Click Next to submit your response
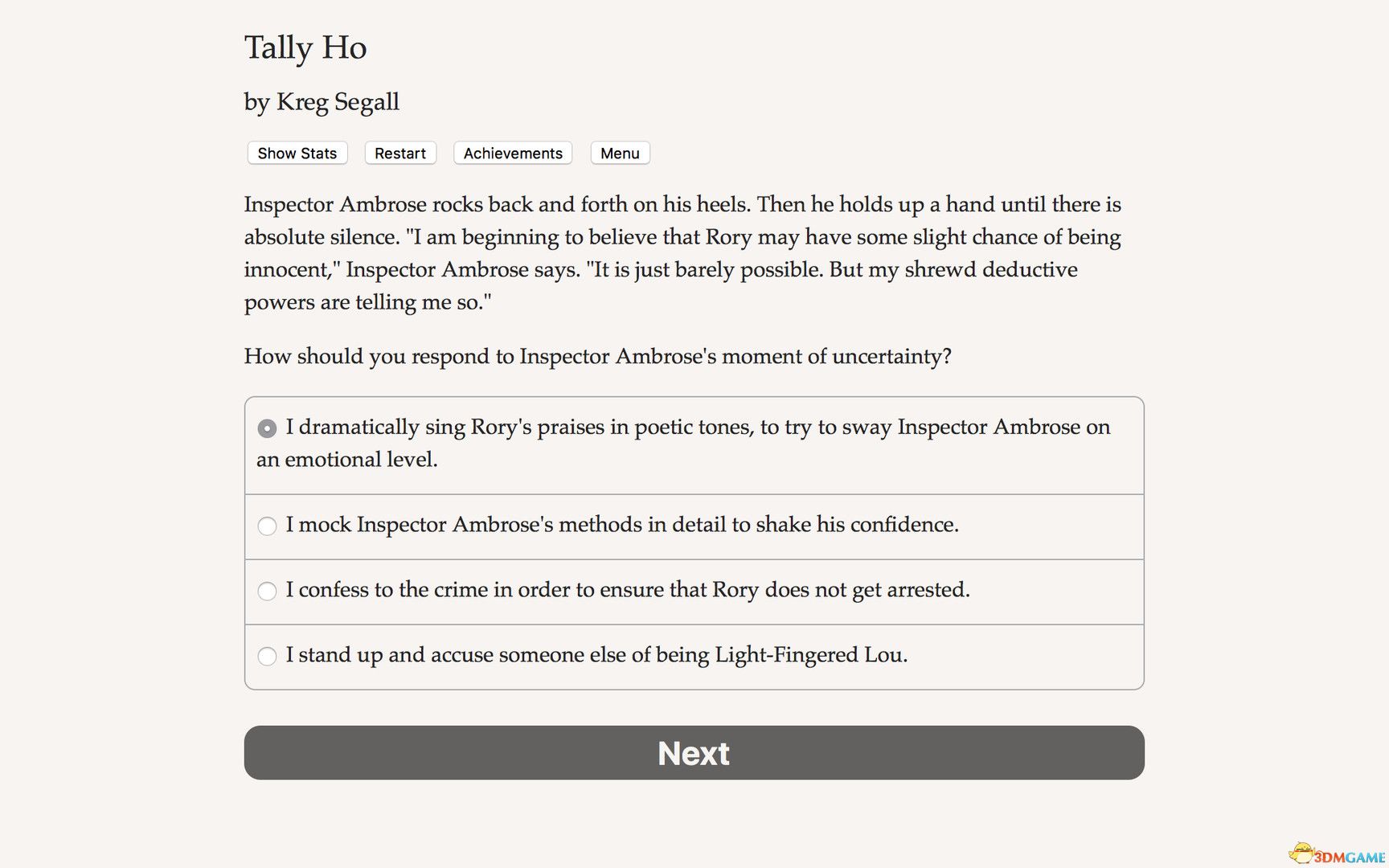1389x868 pixels. [694, 752]
